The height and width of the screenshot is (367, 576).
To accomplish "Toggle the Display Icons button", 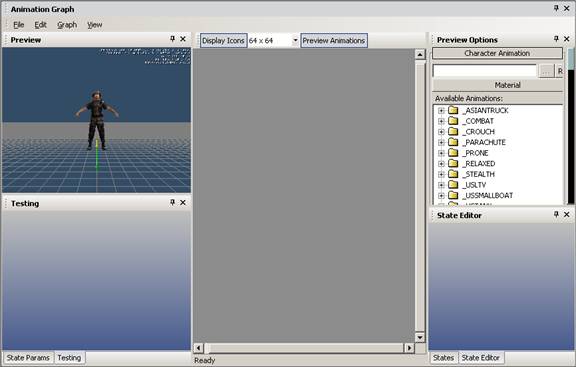I will point(223,40).
